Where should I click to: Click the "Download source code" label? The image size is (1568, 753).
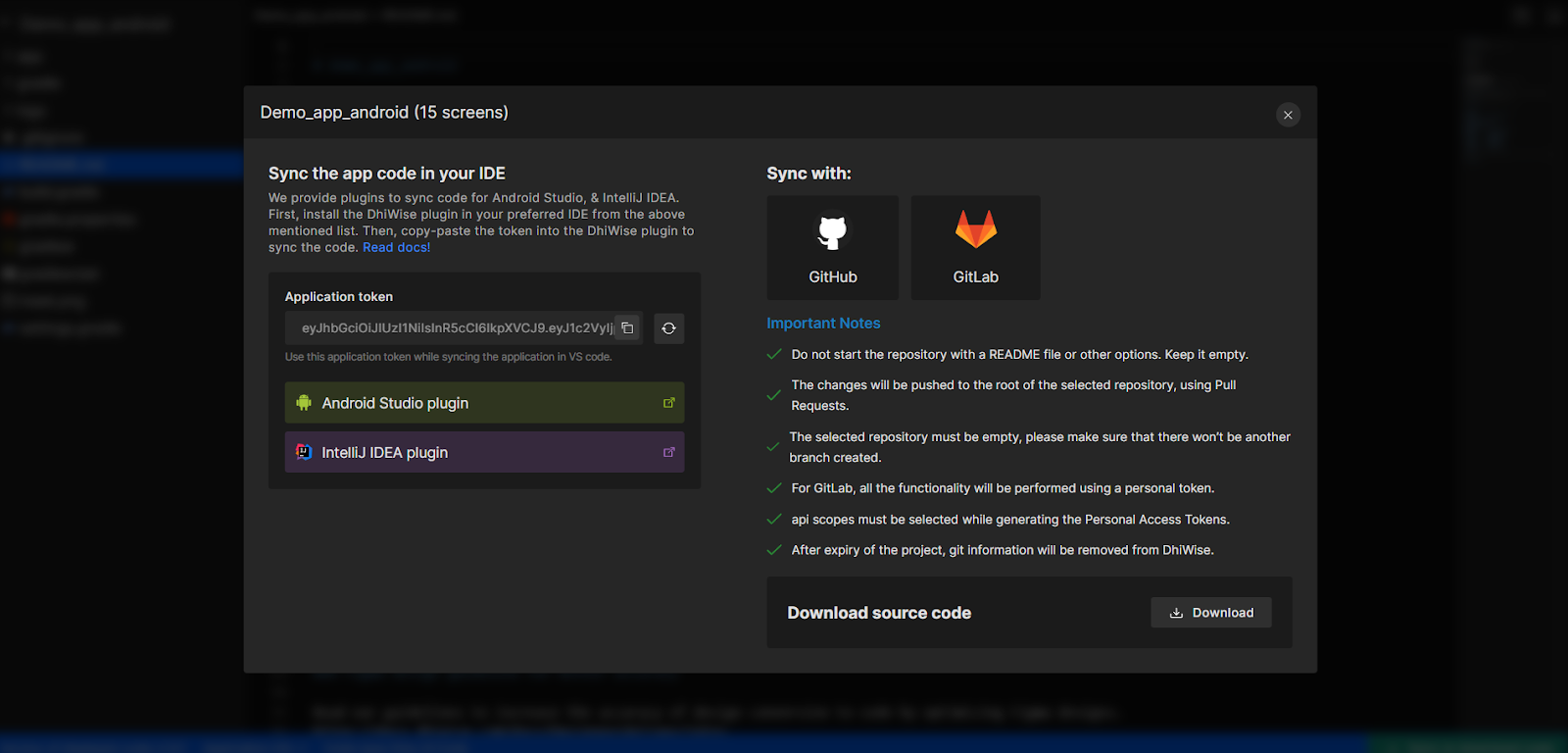tap(879, 613)
